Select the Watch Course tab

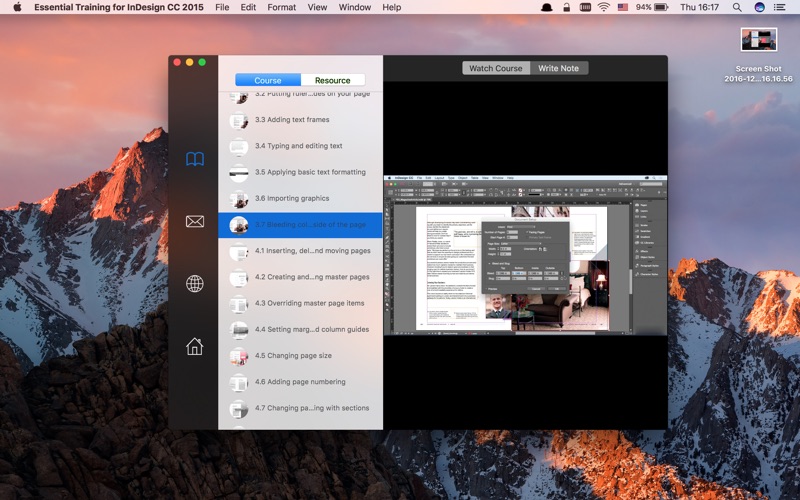[496, 68]
